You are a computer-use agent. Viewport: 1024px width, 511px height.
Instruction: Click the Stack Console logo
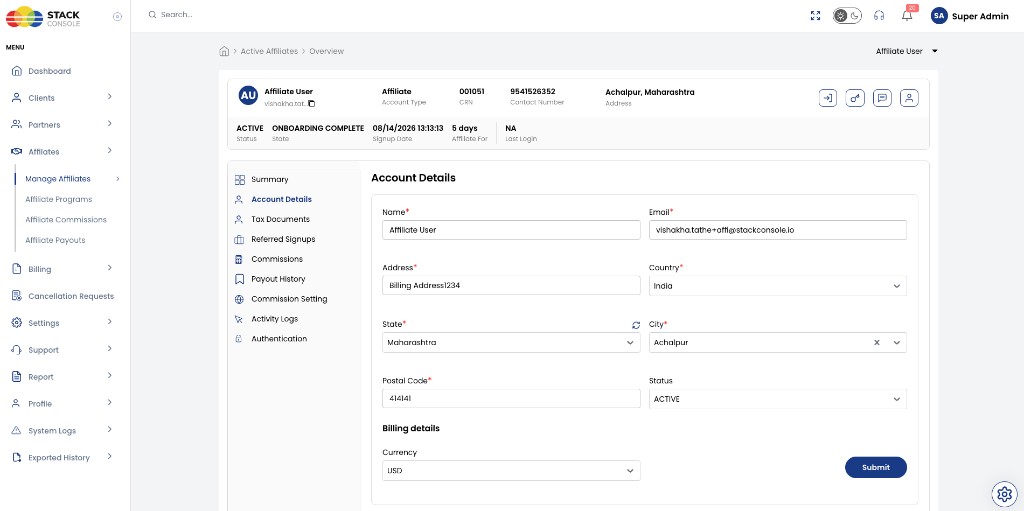(x=43, y=16)
